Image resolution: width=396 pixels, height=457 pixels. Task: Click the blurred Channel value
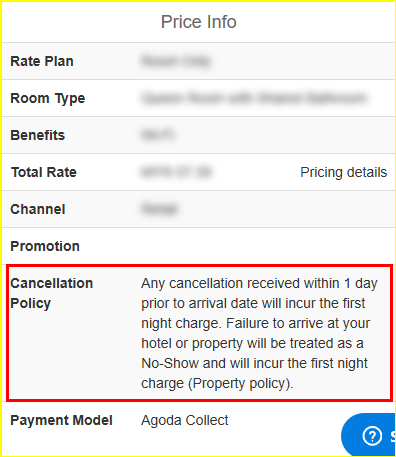(x=159, y=209)
